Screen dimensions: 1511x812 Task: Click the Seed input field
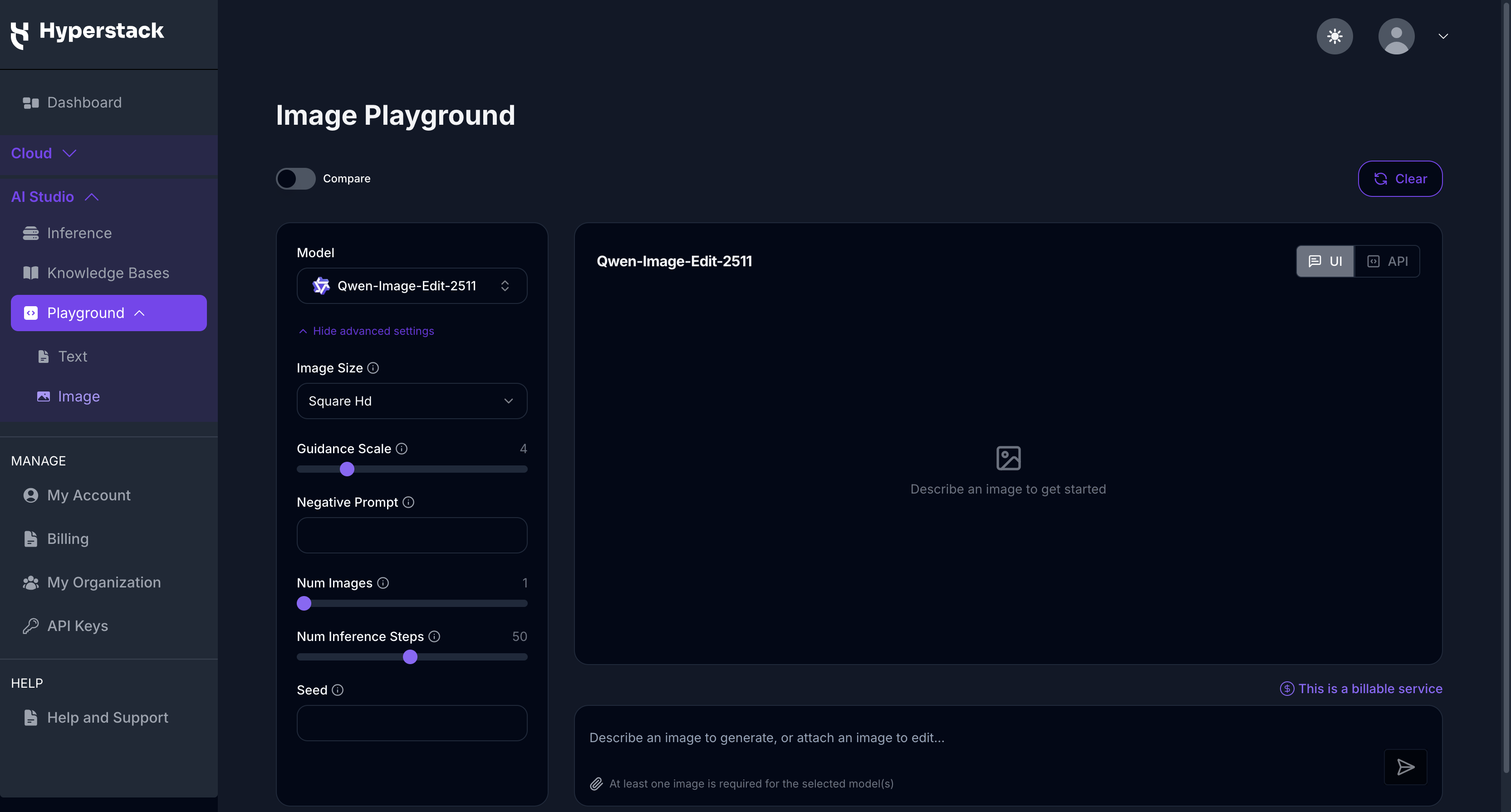412,724
